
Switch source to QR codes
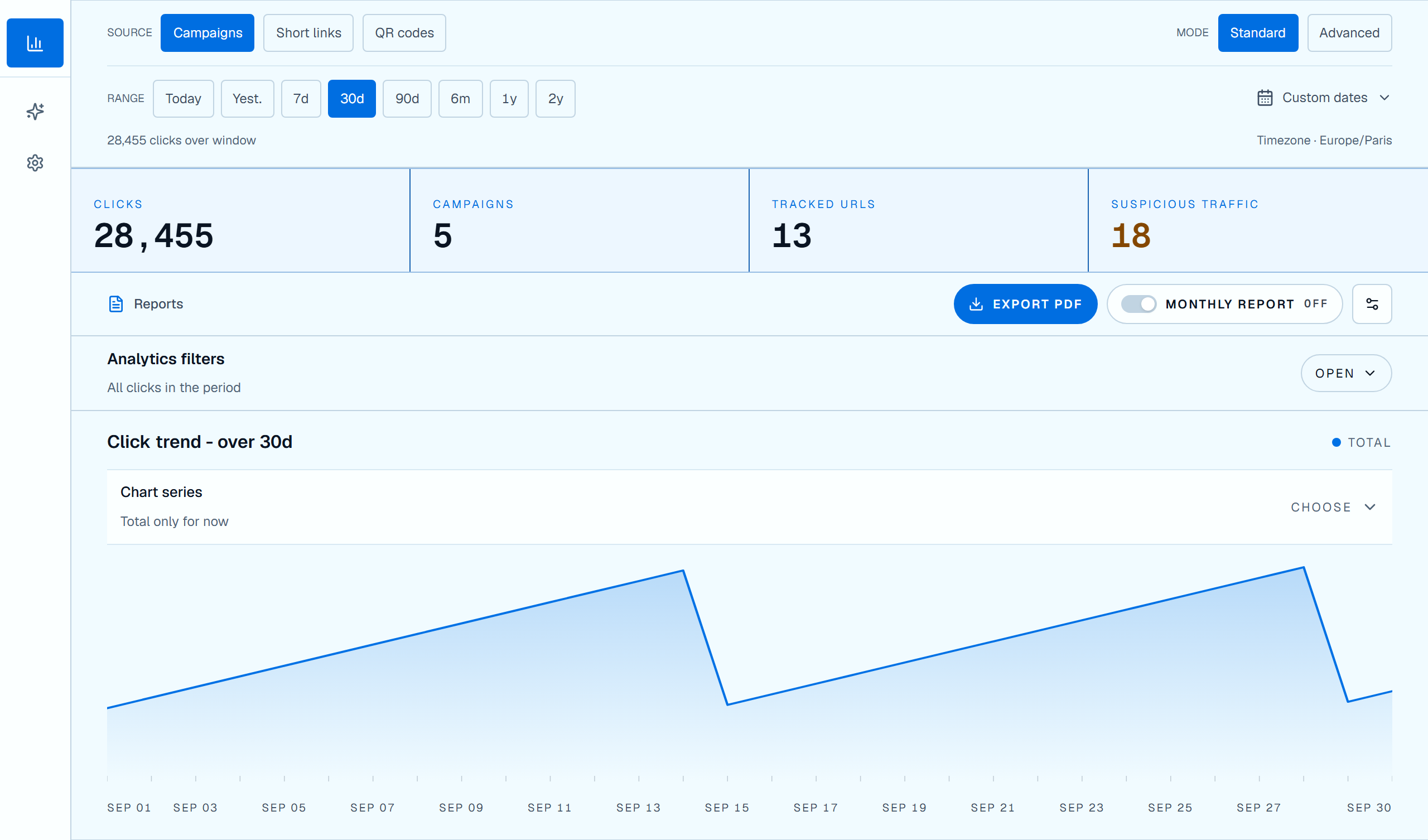pyautogui.click(x=404, y=33)
